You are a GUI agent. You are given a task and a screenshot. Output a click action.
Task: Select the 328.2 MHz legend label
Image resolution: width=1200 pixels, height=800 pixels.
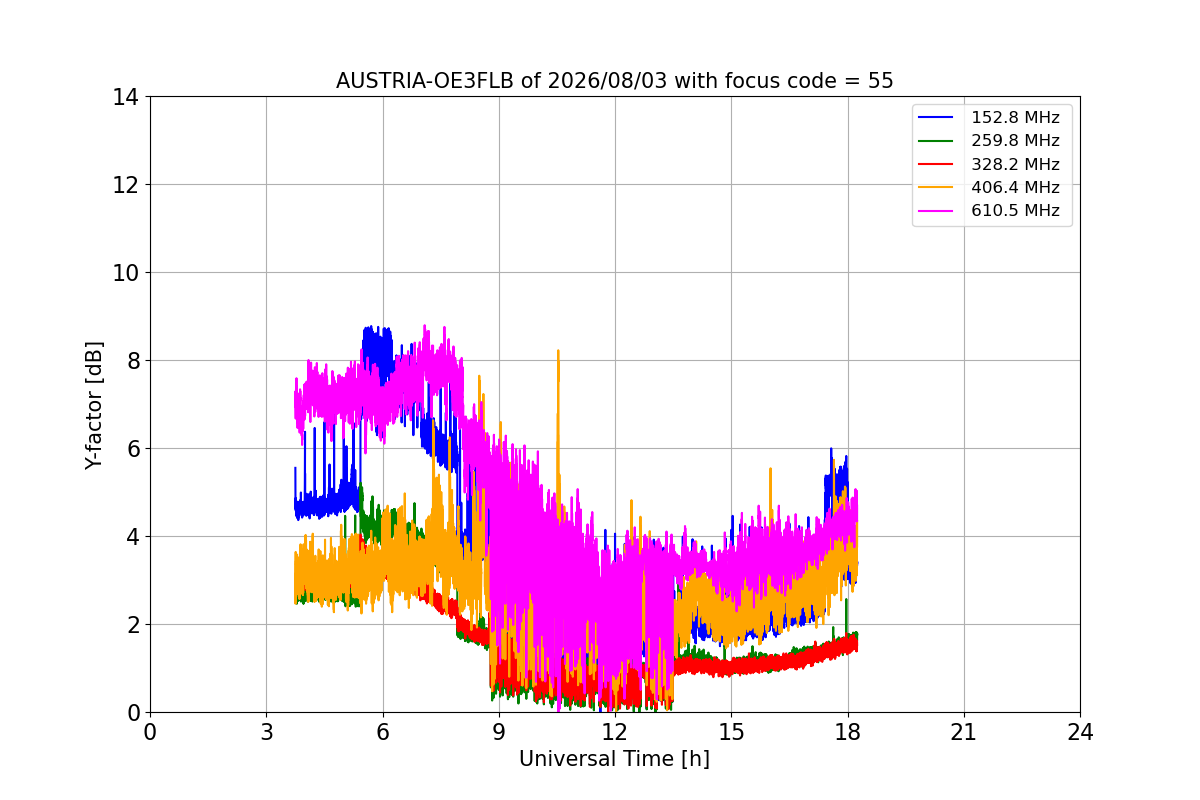pyautogui.click(x=1015, y=164)
